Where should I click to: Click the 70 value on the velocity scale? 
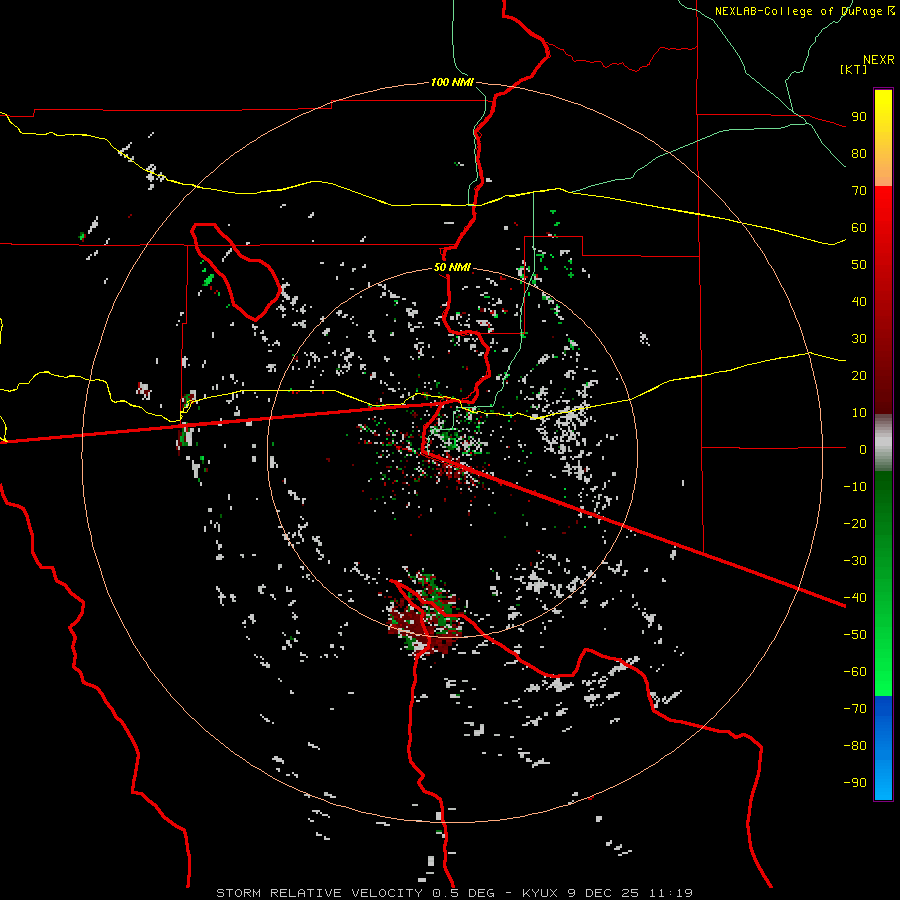[x=859, y=191]
